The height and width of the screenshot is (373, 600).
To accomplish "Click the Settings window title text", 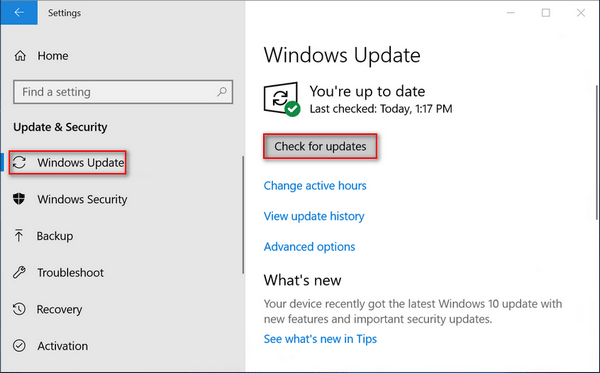I will coord(64,13).
